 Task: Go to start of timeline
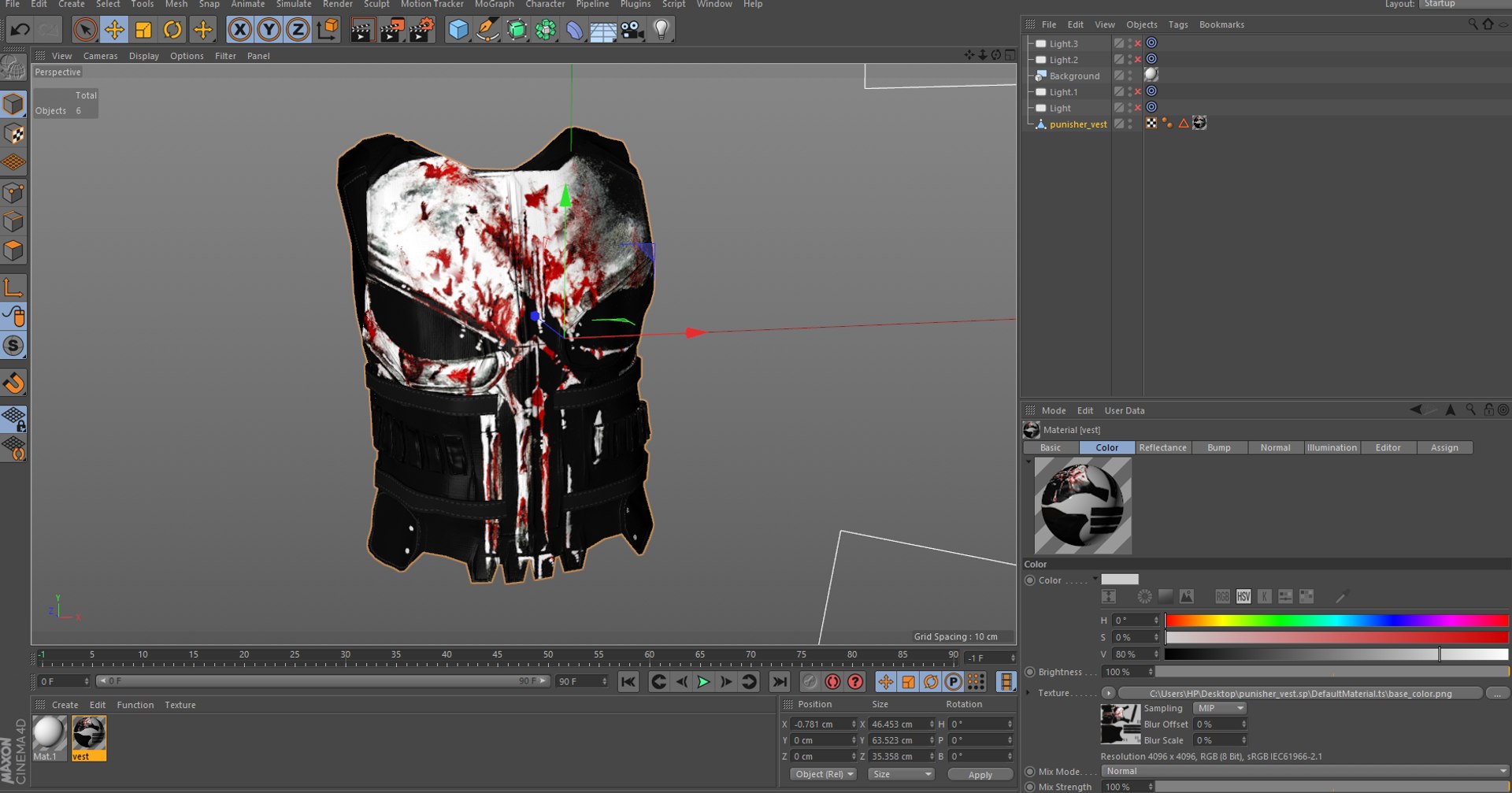628,682
